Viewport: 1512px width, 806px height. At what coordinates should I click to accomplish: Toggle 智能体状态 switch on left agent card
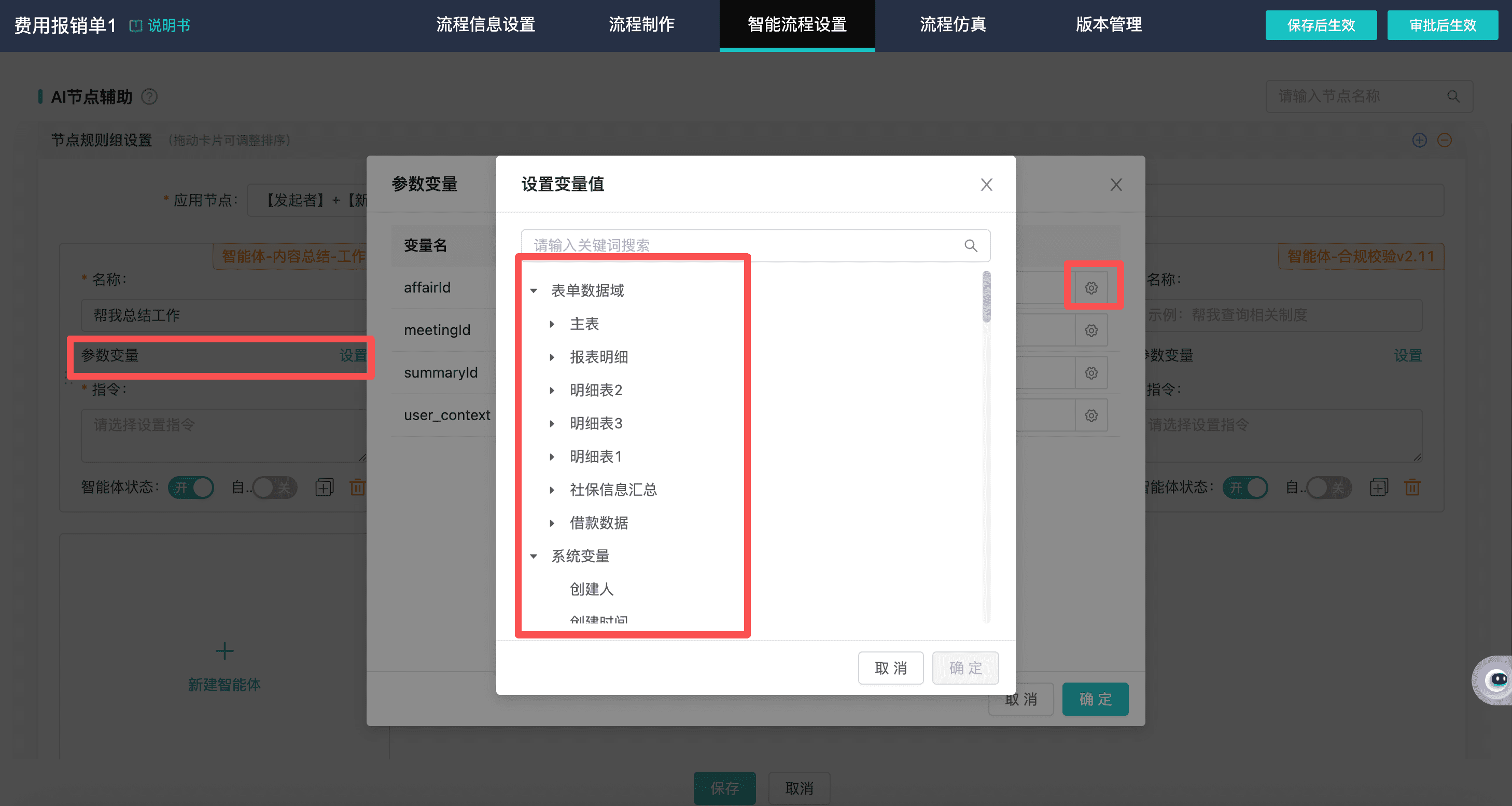coord(191,487)
